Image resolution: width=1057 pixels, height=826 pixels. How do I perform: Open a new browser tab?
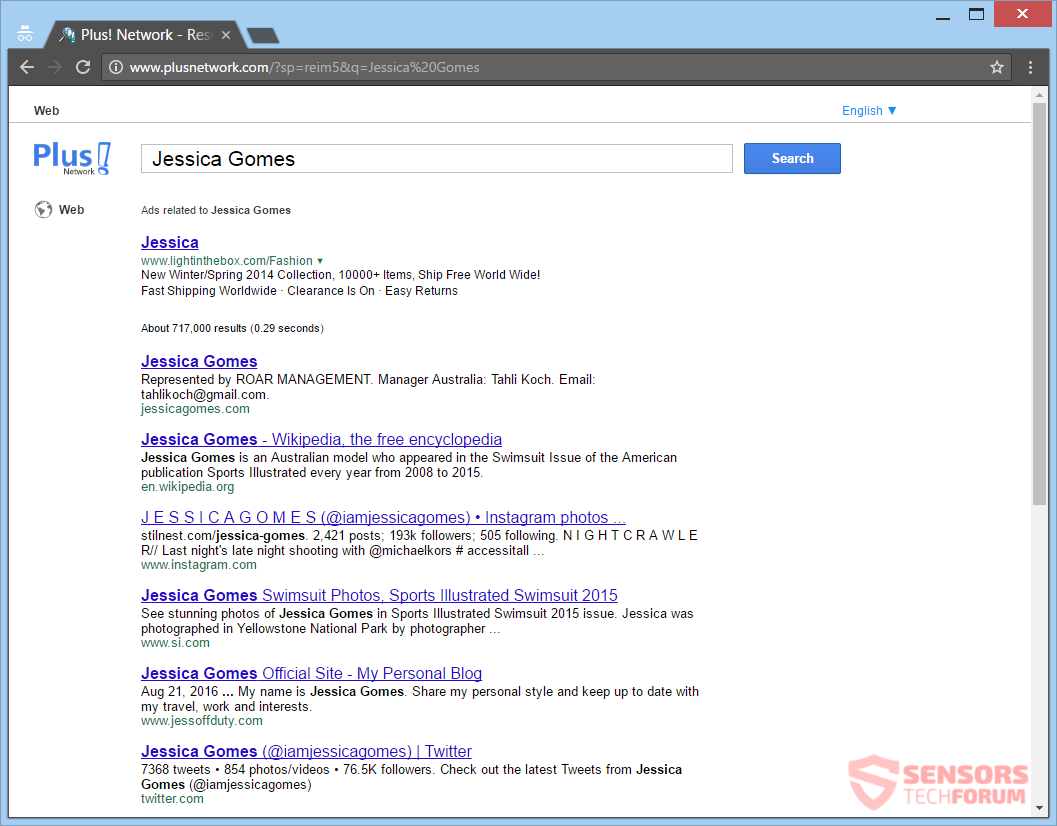point(263,36)
